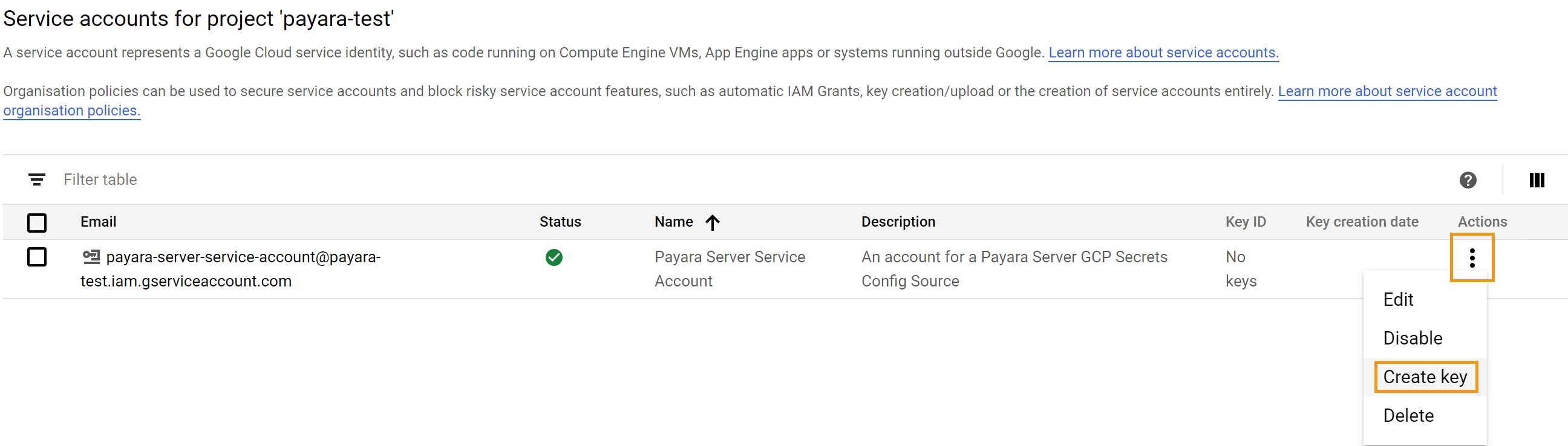Select the payara-server-service-account row checkbox
1568x446 pixels.
pyautogui.click(x=37, y=257)
